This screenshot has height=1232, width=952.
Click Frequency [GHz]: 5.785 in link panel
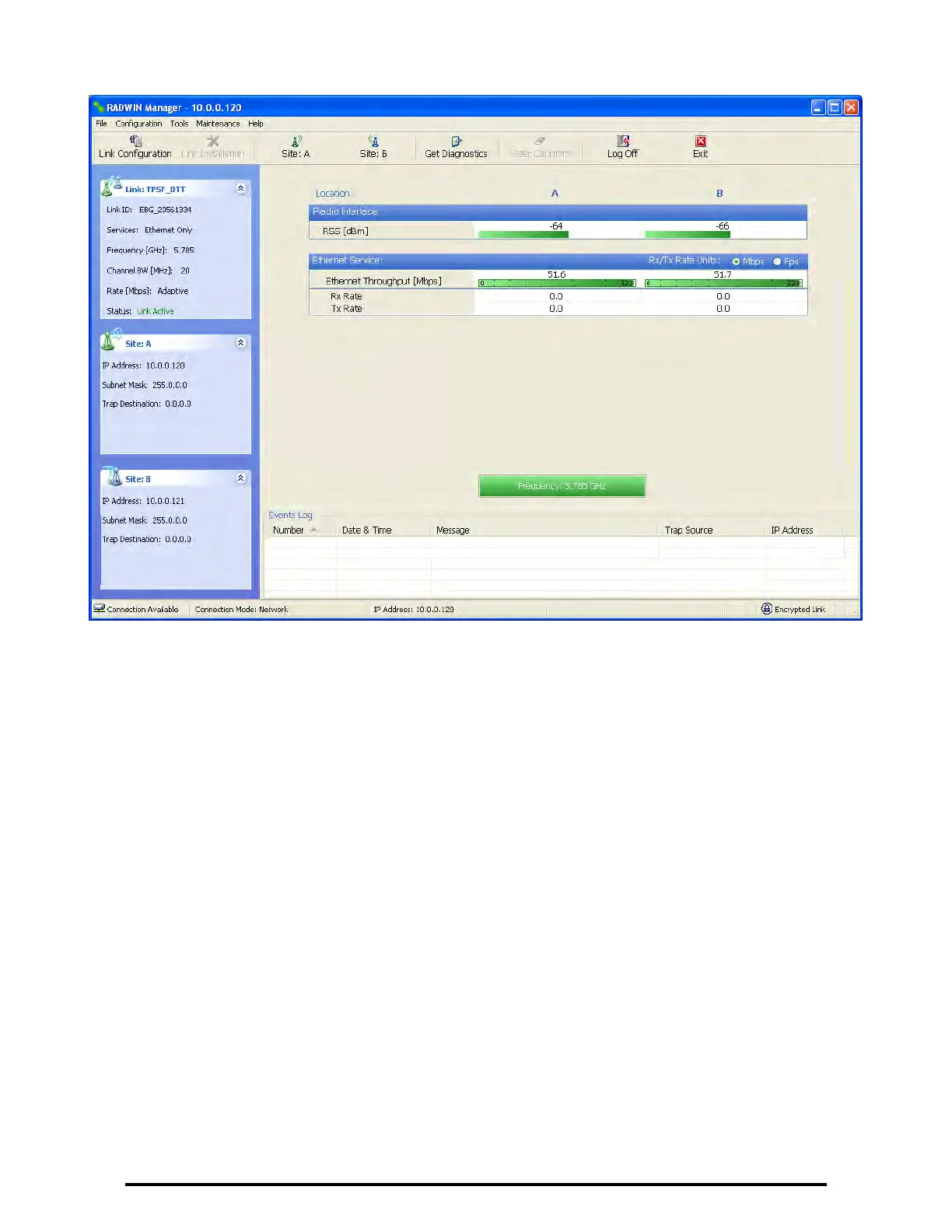150,250
